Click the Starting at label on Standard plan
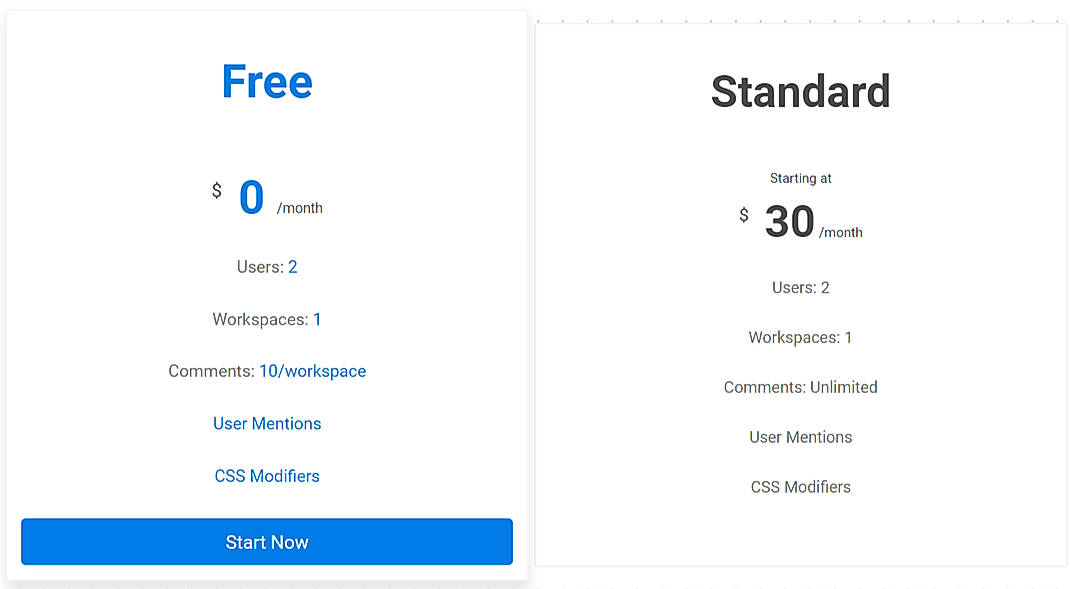This screenshot has height=589, width=1070. (800, 178)
